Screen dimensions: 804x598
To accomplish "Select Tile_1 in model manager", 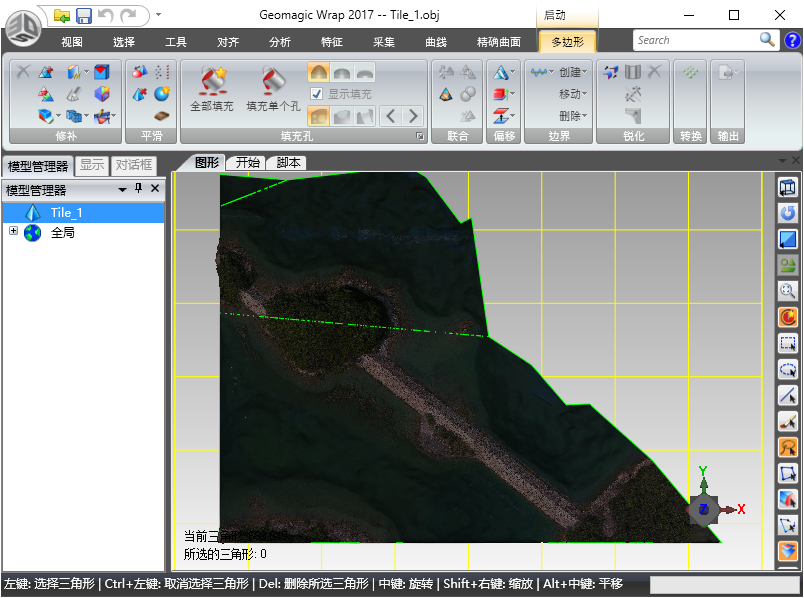I will click(66, 212).
